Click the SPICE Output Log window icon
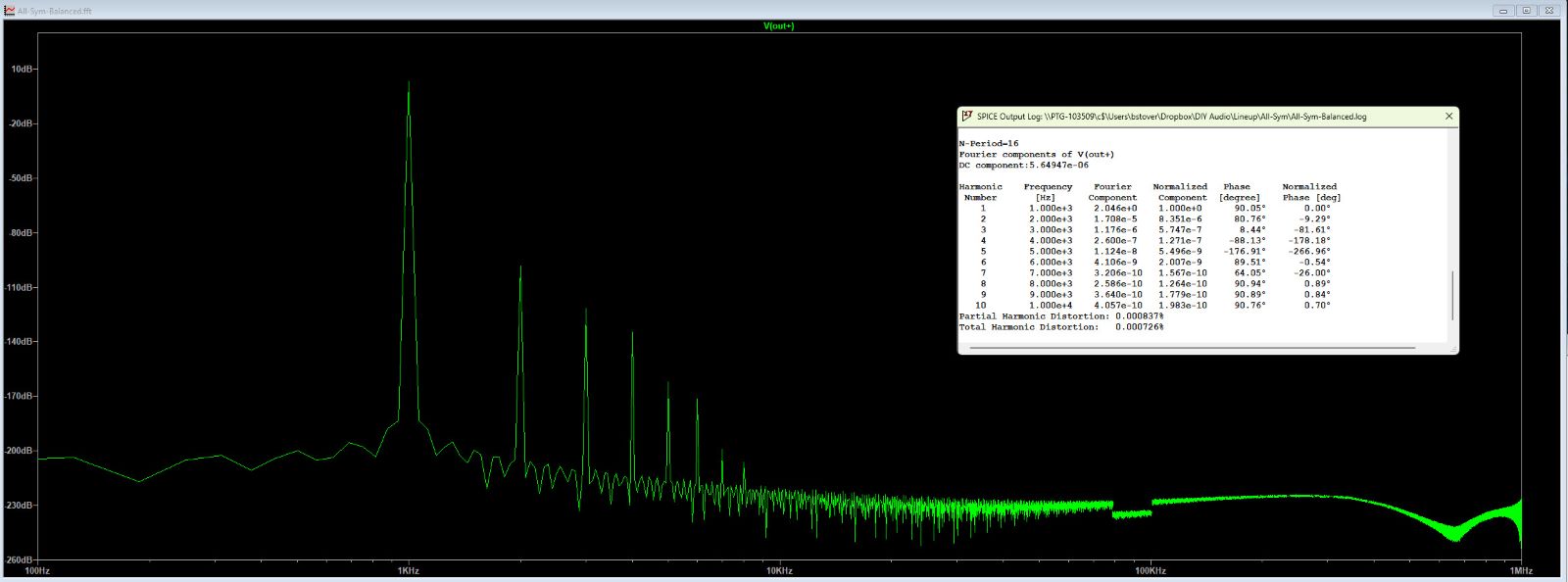Screen dimensions: 1568x582 pyautogui.click(x=966, y=116)
